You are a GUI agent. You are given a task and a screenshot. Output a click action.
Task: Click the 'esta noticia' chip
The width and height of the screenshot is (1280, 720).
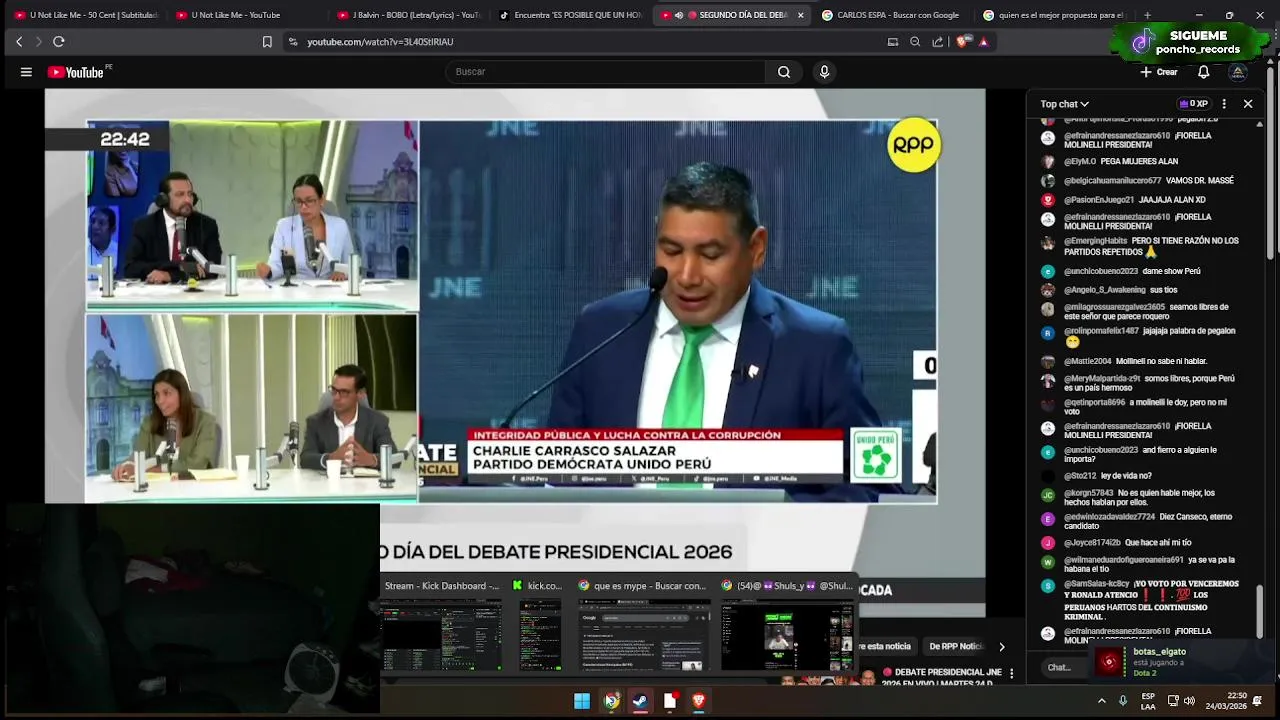(x=884, y=646)
